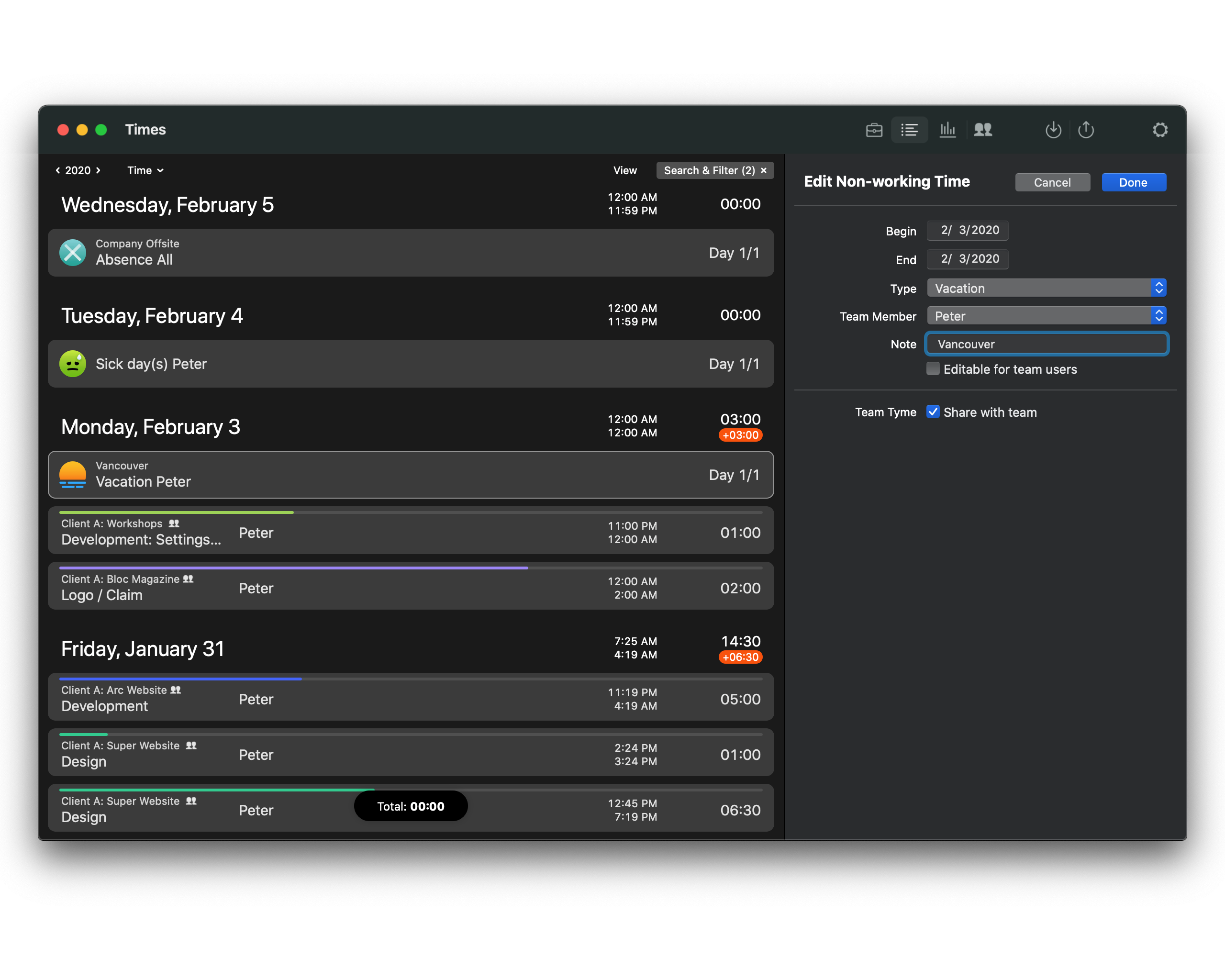Image resolution: width=1225 pixels, height=980 pixels.
Task: Open the Type Vacation dropdown
Action: point(1046,289)
